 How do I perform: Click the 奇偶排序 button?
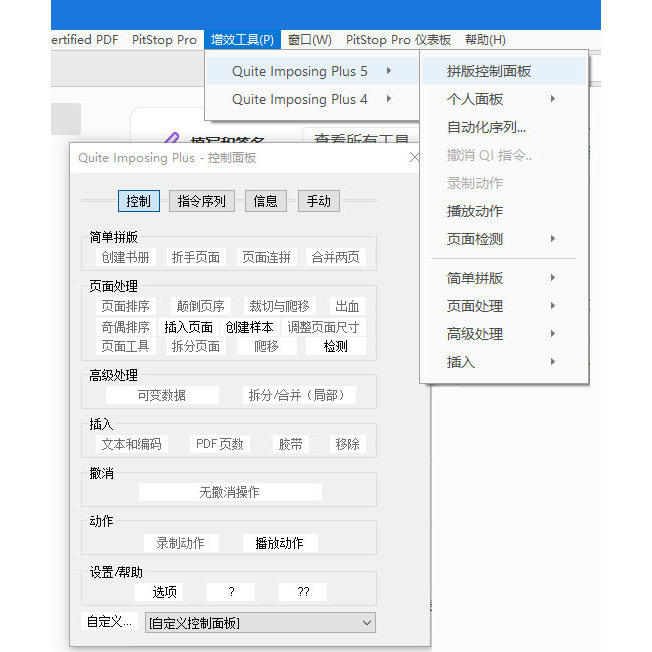click(126, 327)
